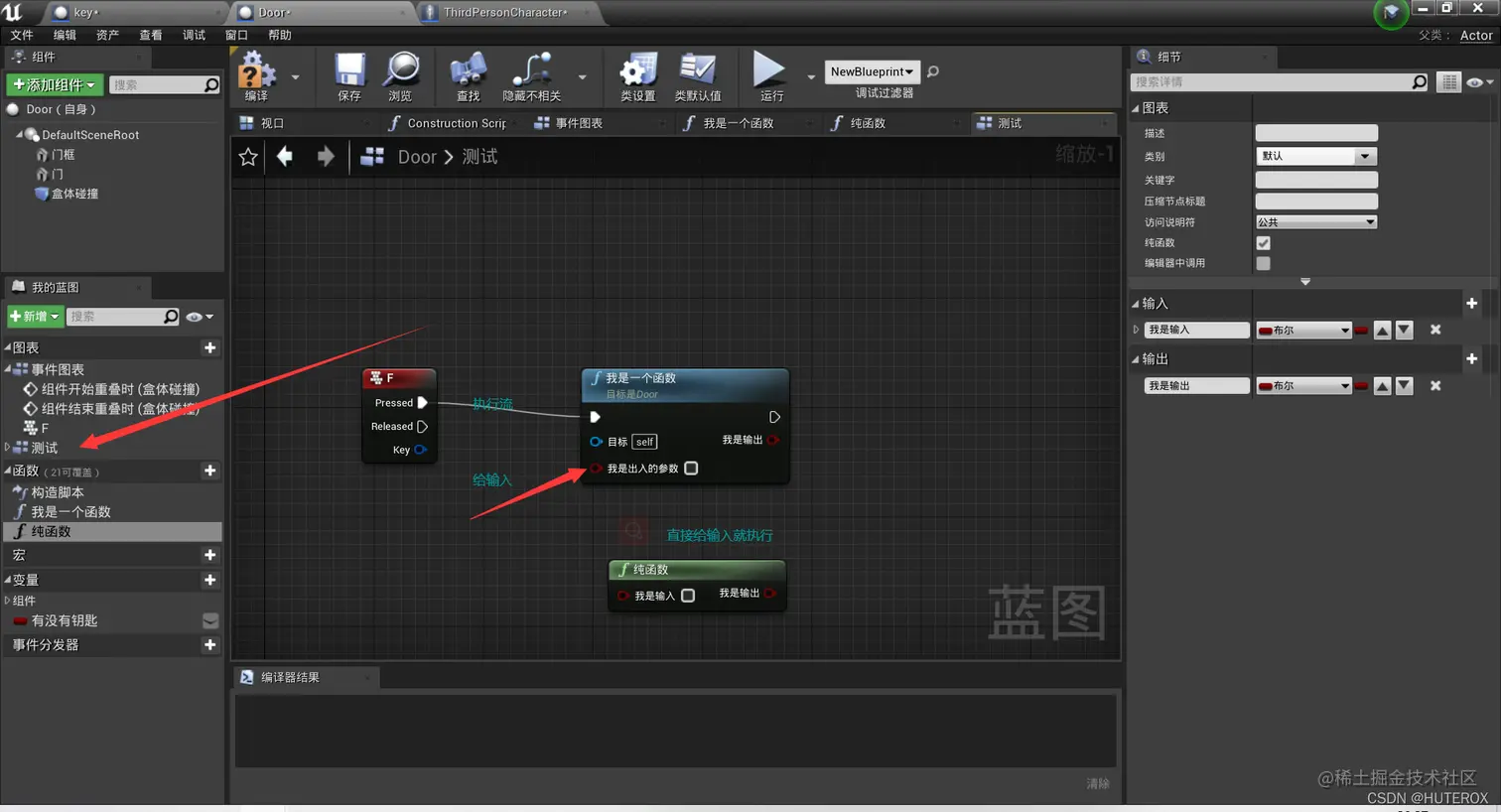Add a new input parameter with plus icon

[1471, 303]
